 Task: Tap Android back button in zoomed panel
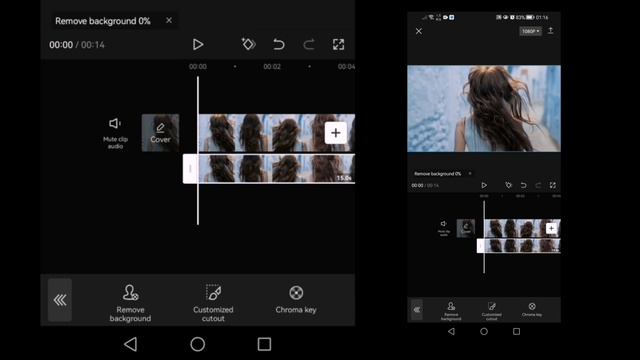131,344
